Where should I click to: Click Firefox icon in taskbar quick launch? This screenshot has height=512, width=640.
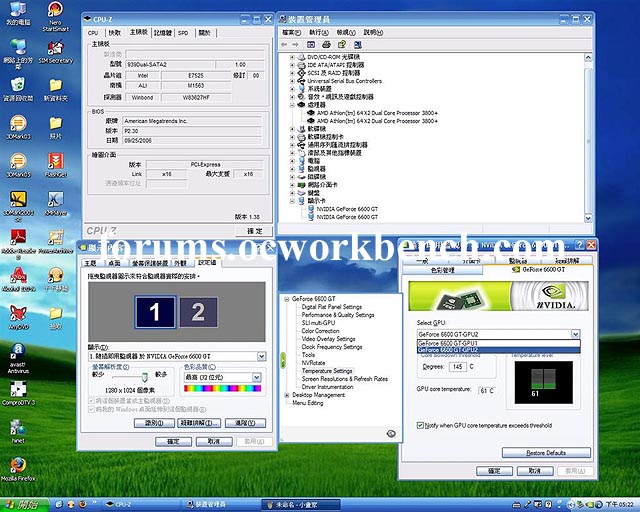click(83, 505)
